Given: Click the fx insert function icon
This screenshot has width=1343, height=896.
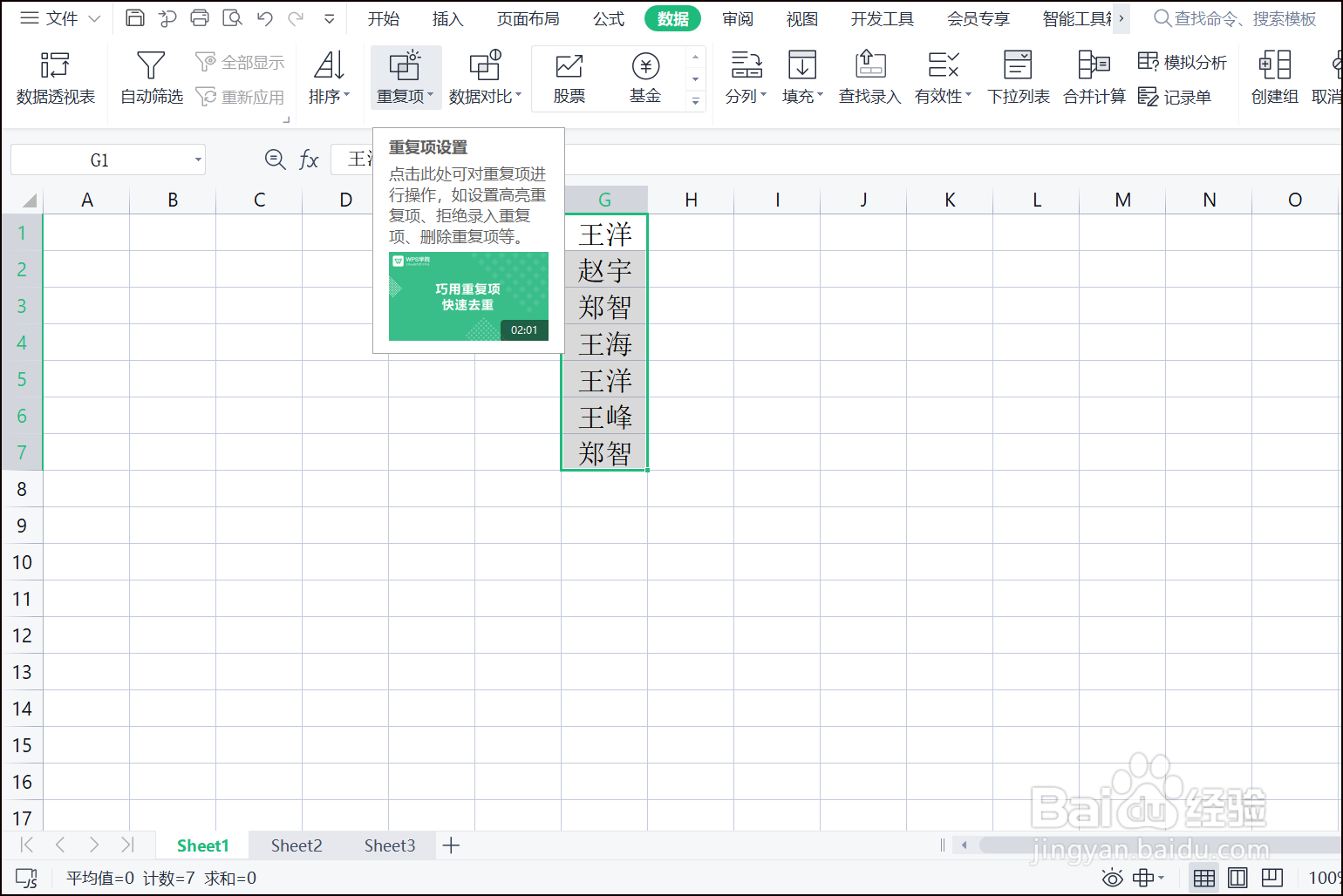Looking at the screenshot, I should [x=309, y=160].
